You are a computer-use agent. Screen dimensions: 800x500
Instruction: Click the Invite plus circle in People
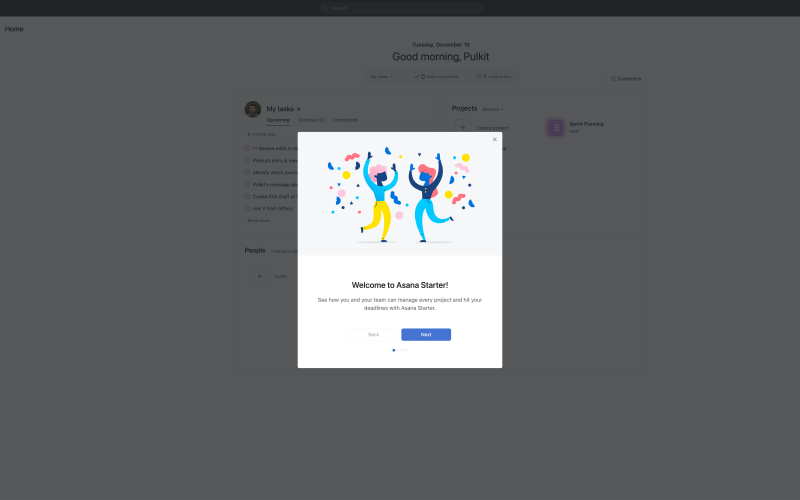pyautogui.click(x=259, y=276)
